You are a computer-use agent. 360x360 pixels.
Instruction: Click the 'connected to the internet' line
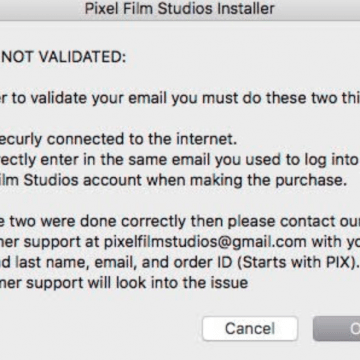(118, 139)
